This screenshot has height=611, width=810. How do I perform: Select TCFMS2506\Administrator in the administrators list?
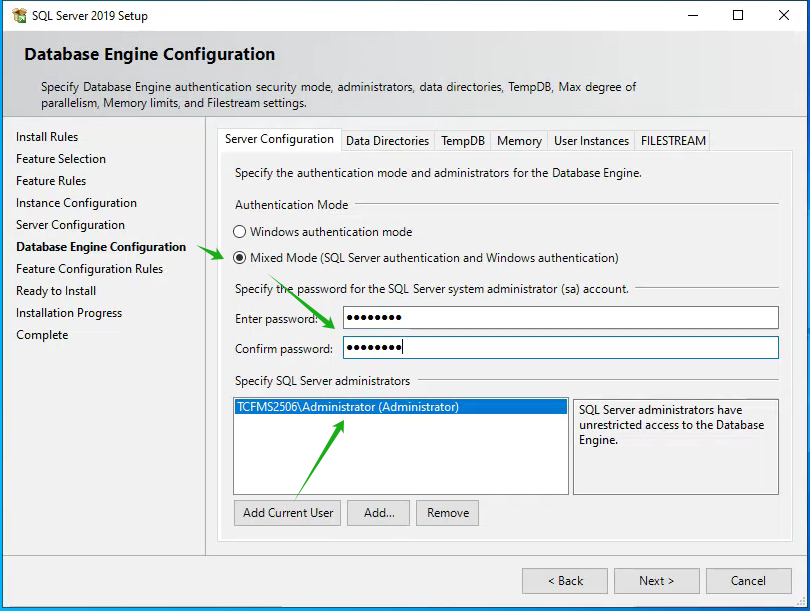(x=401, y=406)
